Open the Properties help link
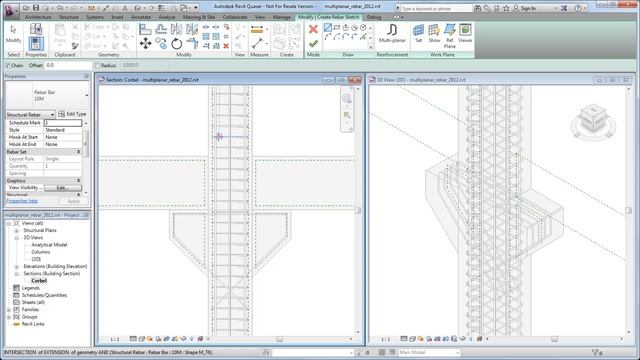The height and width of the screenshot is (360, 640). pos(22,201)
